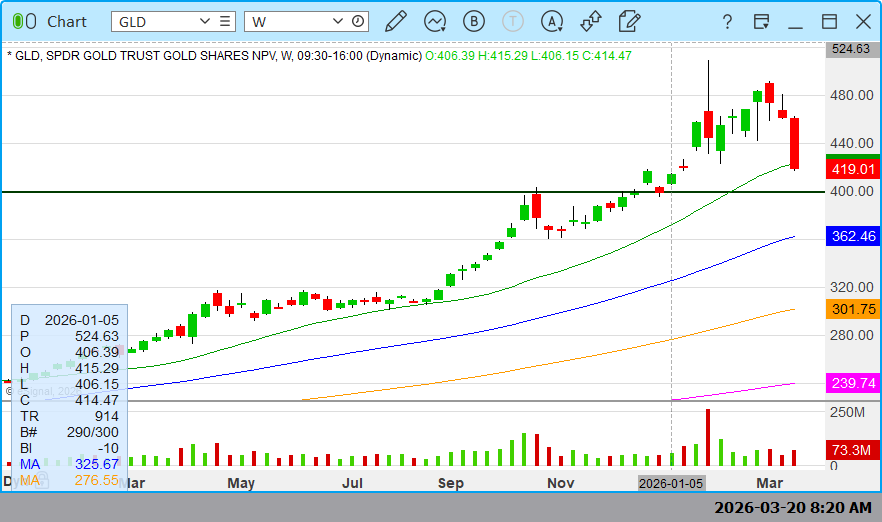The image size is (882, 522).
Task: Click the TR 914 row in data box
Action: (x=70, y=416)
